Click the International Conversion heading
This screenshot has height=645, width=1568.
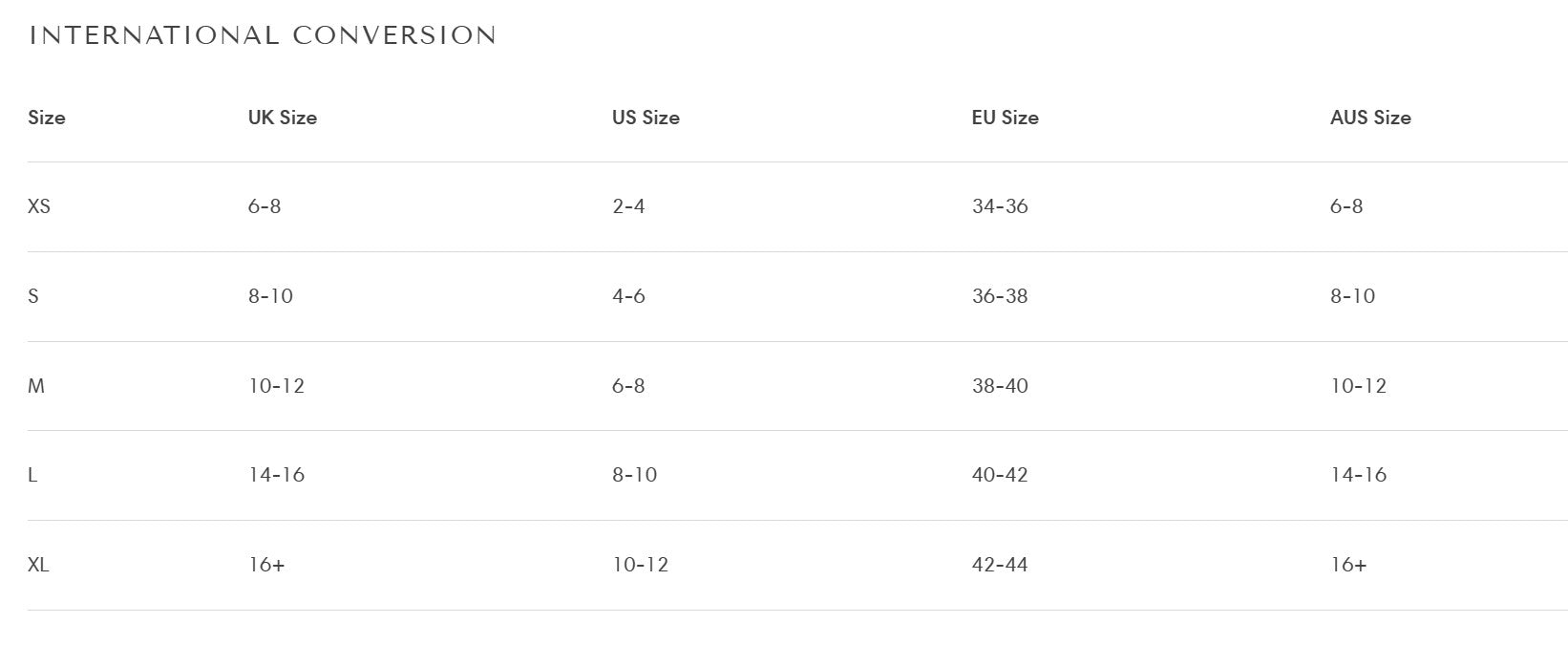[263, 36]
